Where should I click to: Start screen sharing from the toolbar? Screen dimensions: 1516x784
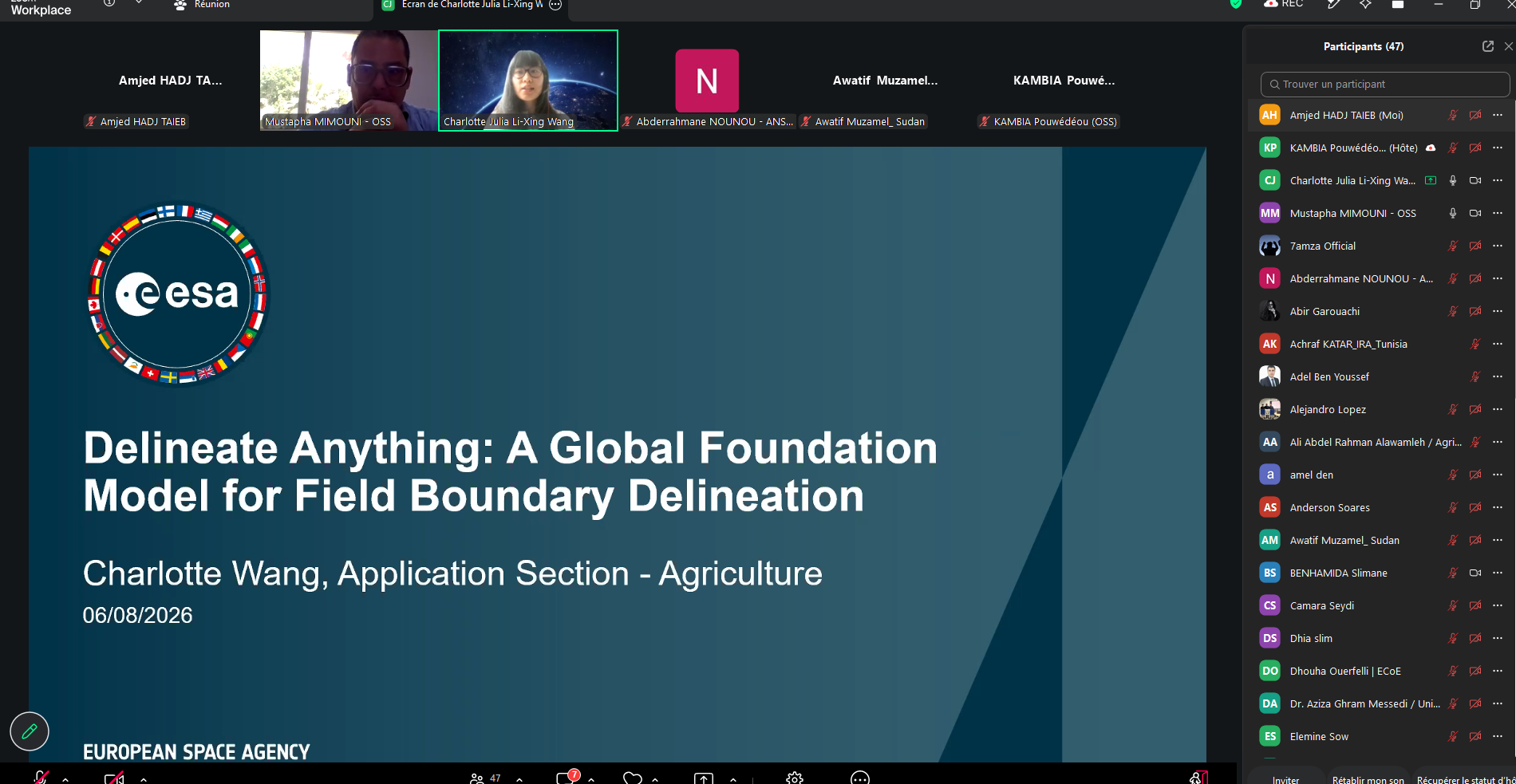(x=704, y=778)
